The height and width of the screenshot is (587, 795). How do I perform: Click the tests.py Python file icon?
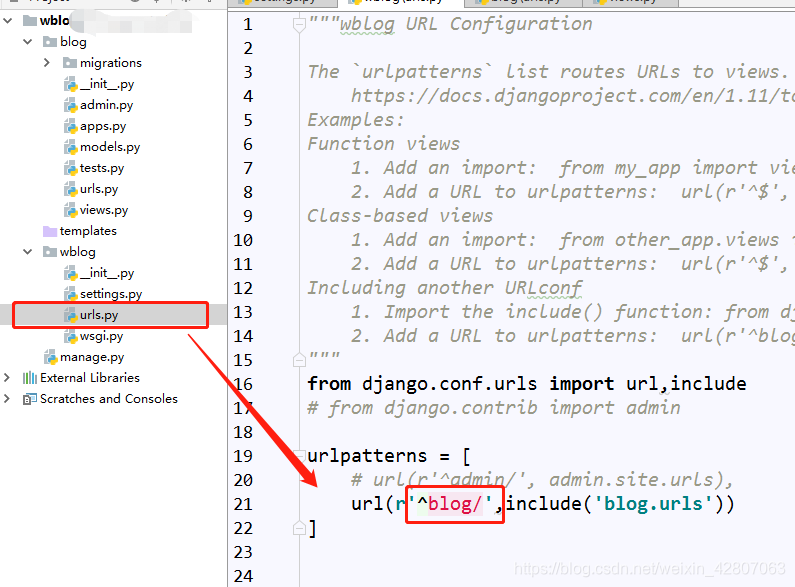[70, 168]
